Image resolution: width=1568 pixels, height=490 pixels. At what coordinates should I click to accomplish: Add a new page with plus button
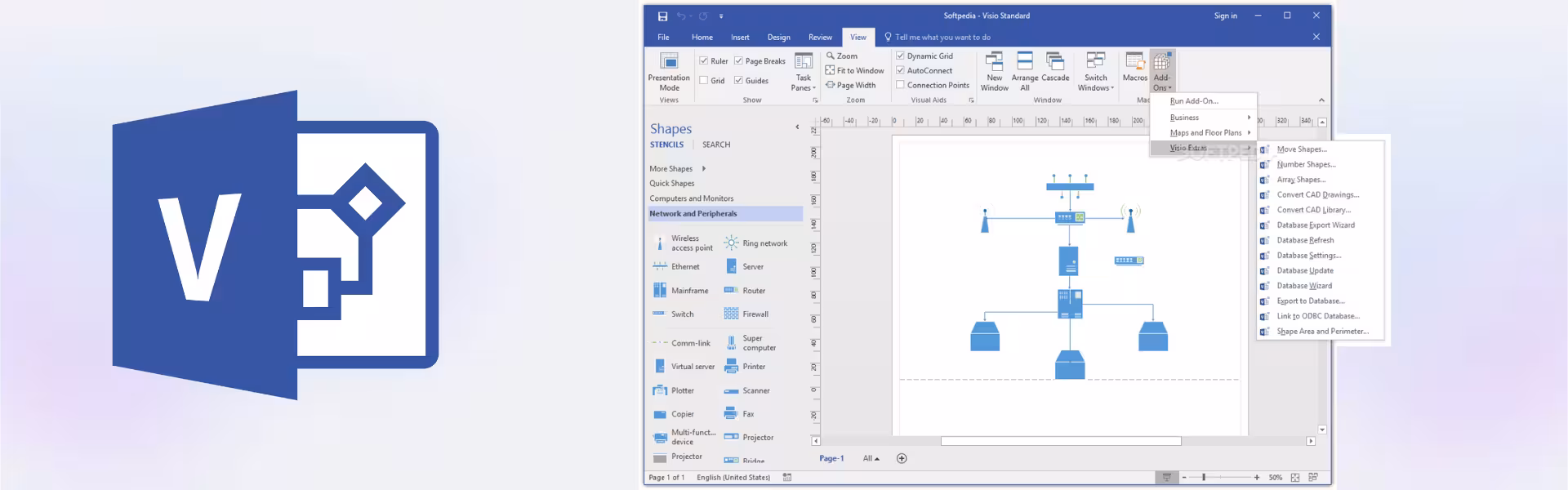[x=902, y=459]
